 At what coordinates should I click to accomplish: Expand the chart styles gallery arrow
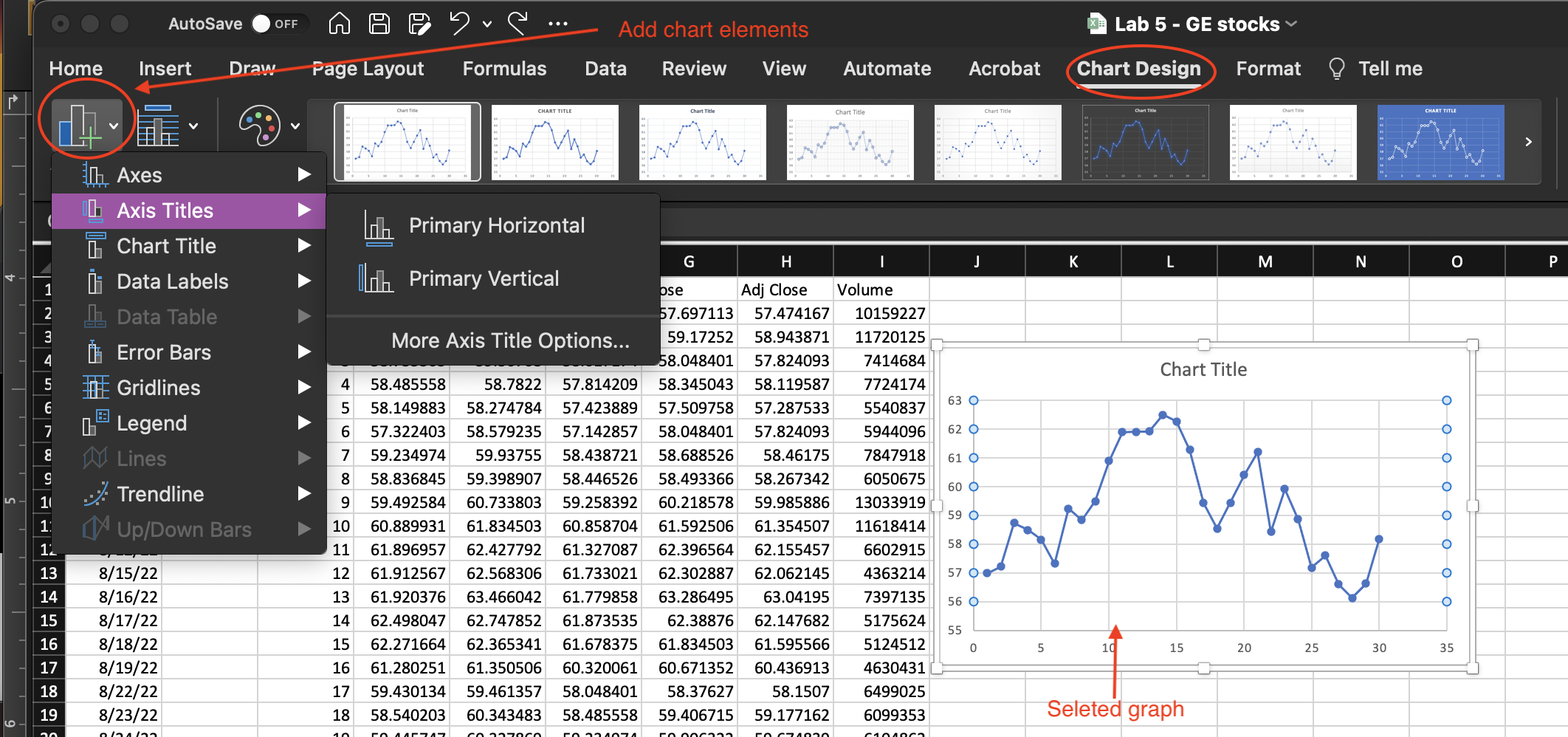[x=1528, y=142]
